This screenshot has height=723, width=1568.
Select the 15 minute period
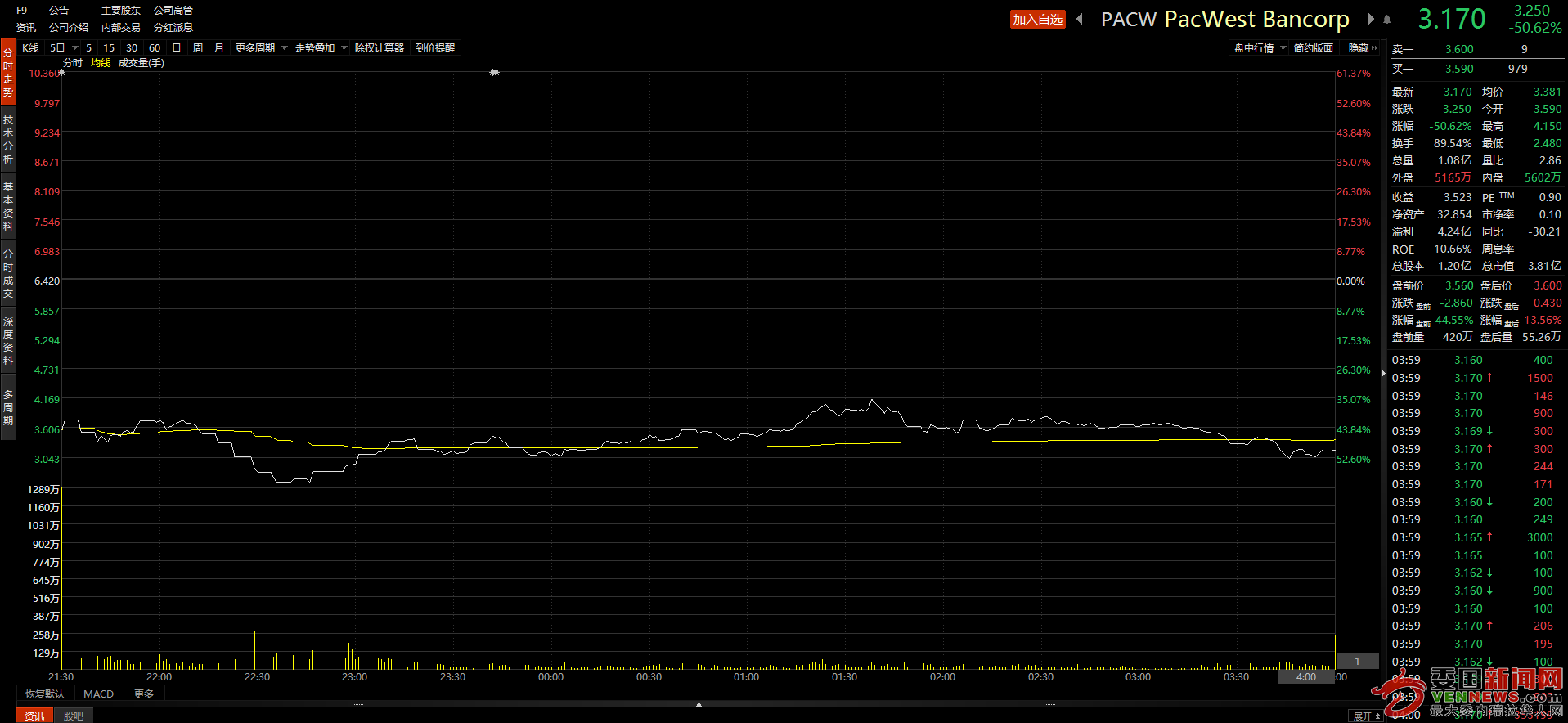[x=109, y=48]
